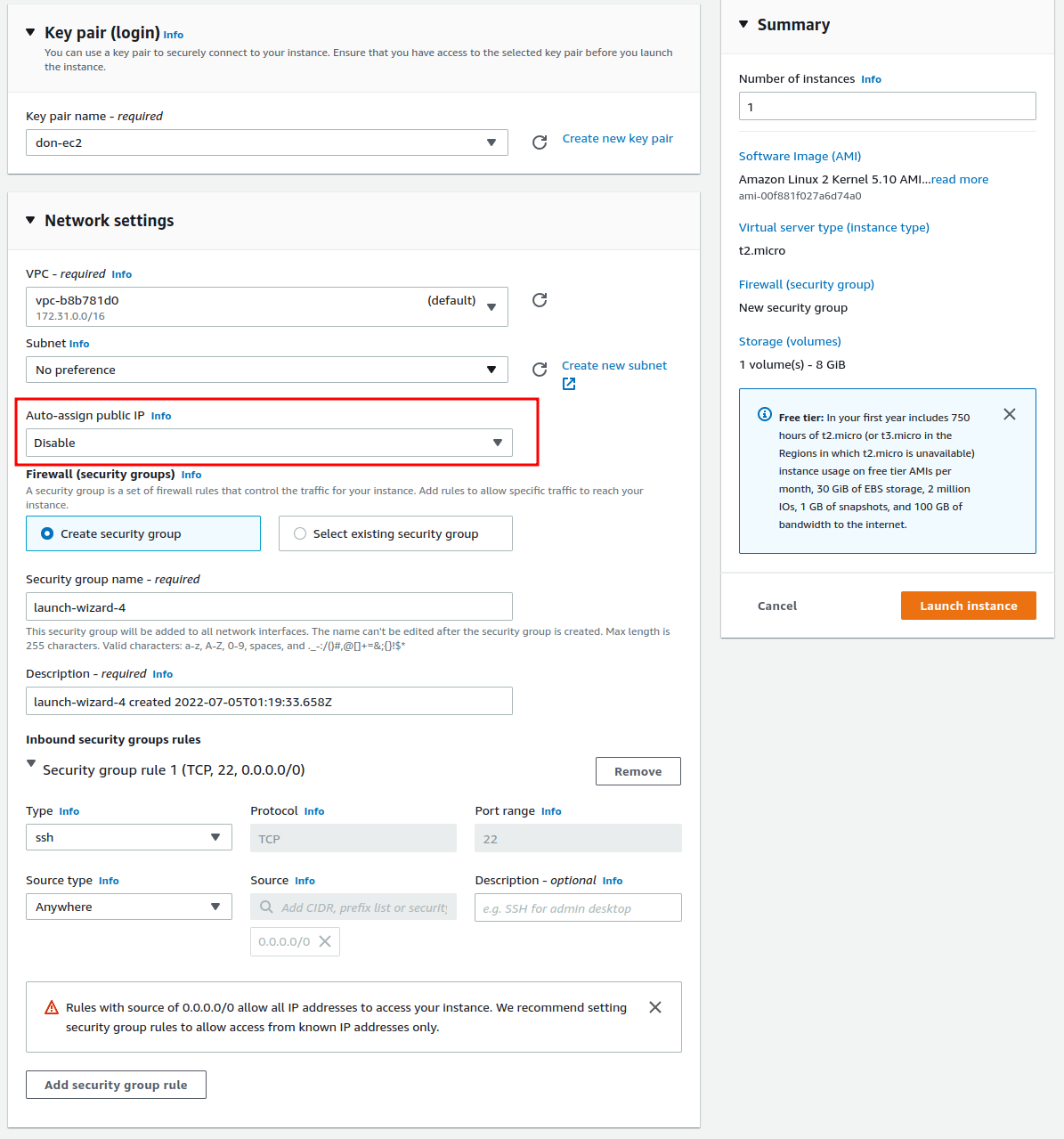Click the Security group name input field
Screen dimensions: 1064x1139
click(269, 606)
